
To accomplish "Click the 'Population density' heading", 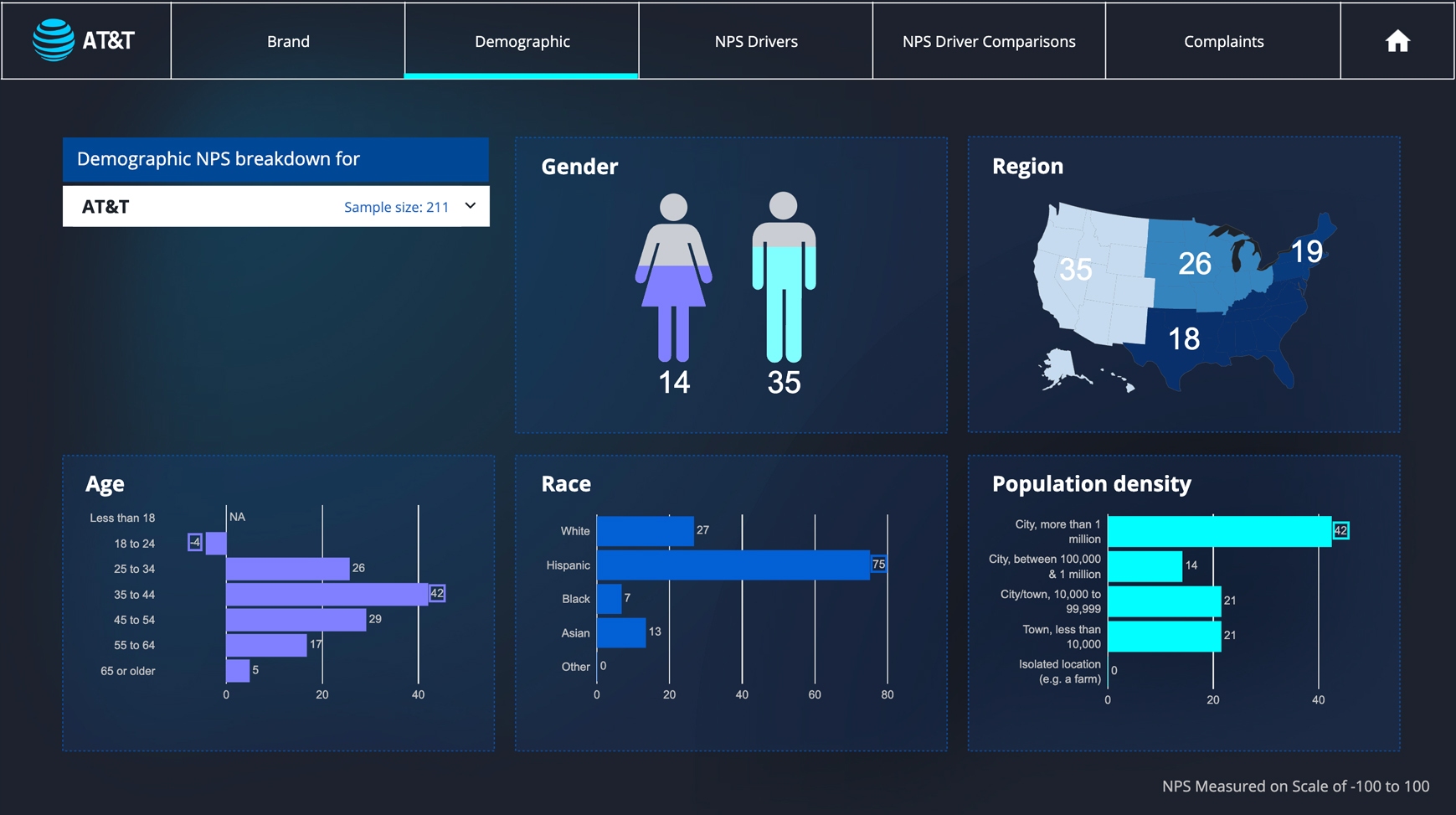I will pyautogui.click(x=1091, y=483).
